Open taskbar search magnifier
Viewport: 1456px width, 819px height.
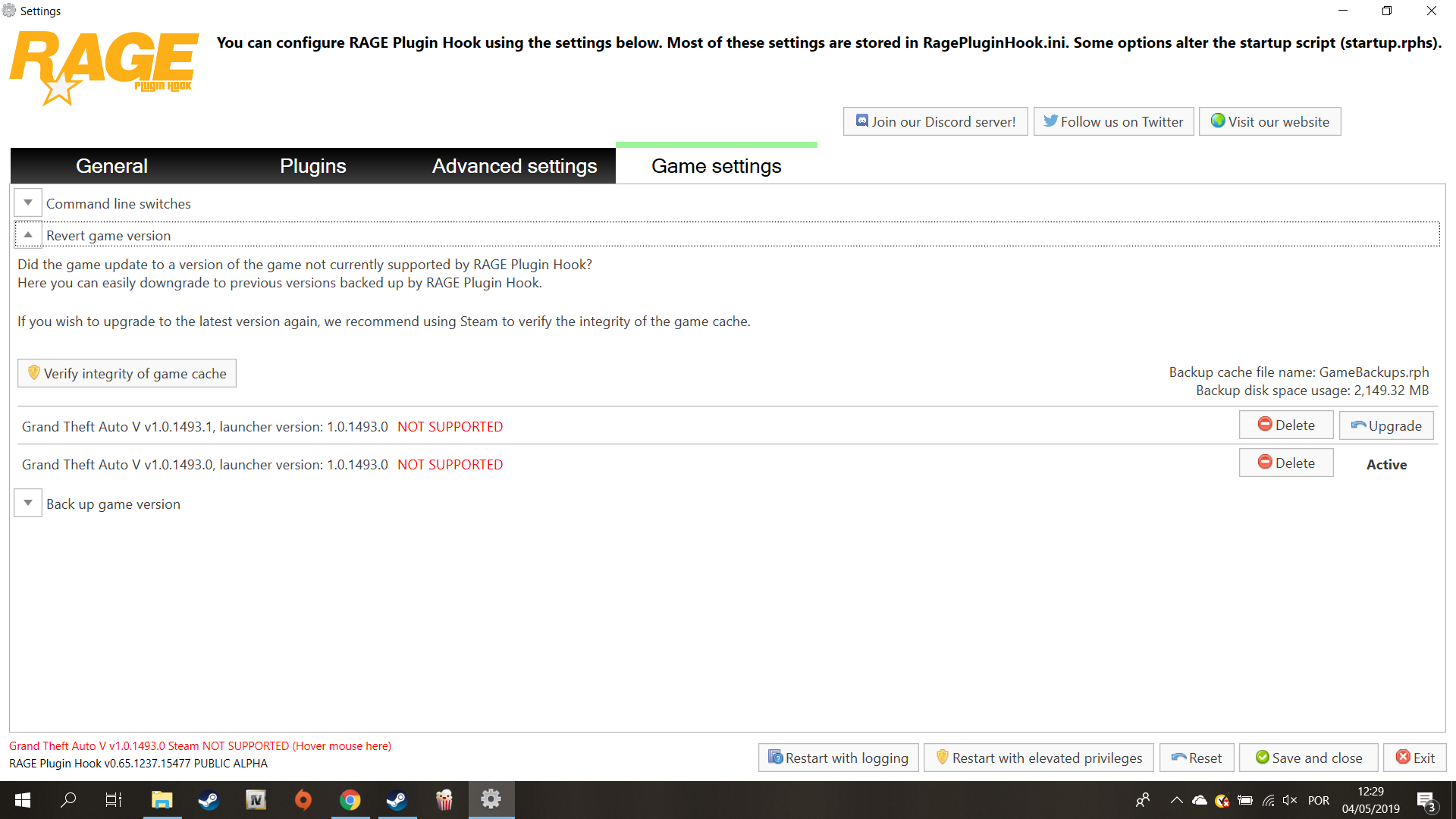68,800
